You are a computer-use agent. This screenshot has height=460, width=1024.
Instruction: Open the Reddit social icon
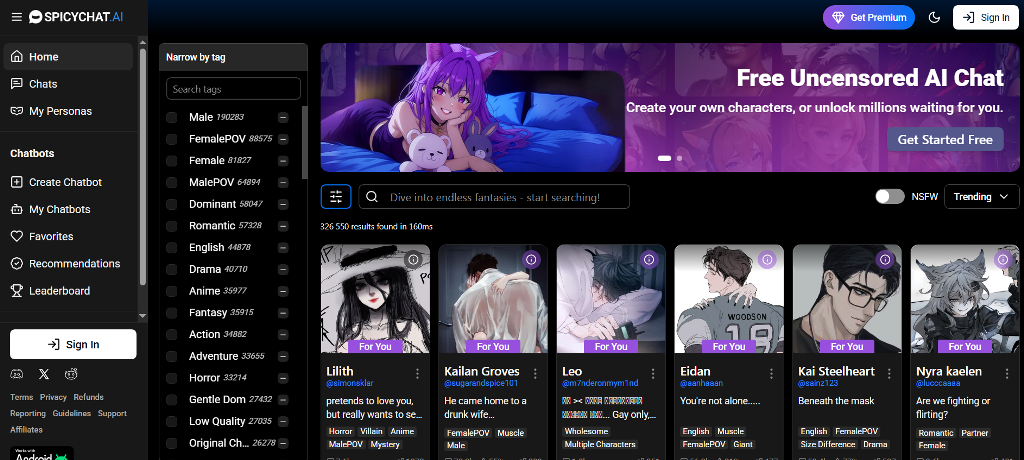click(71, 374)
